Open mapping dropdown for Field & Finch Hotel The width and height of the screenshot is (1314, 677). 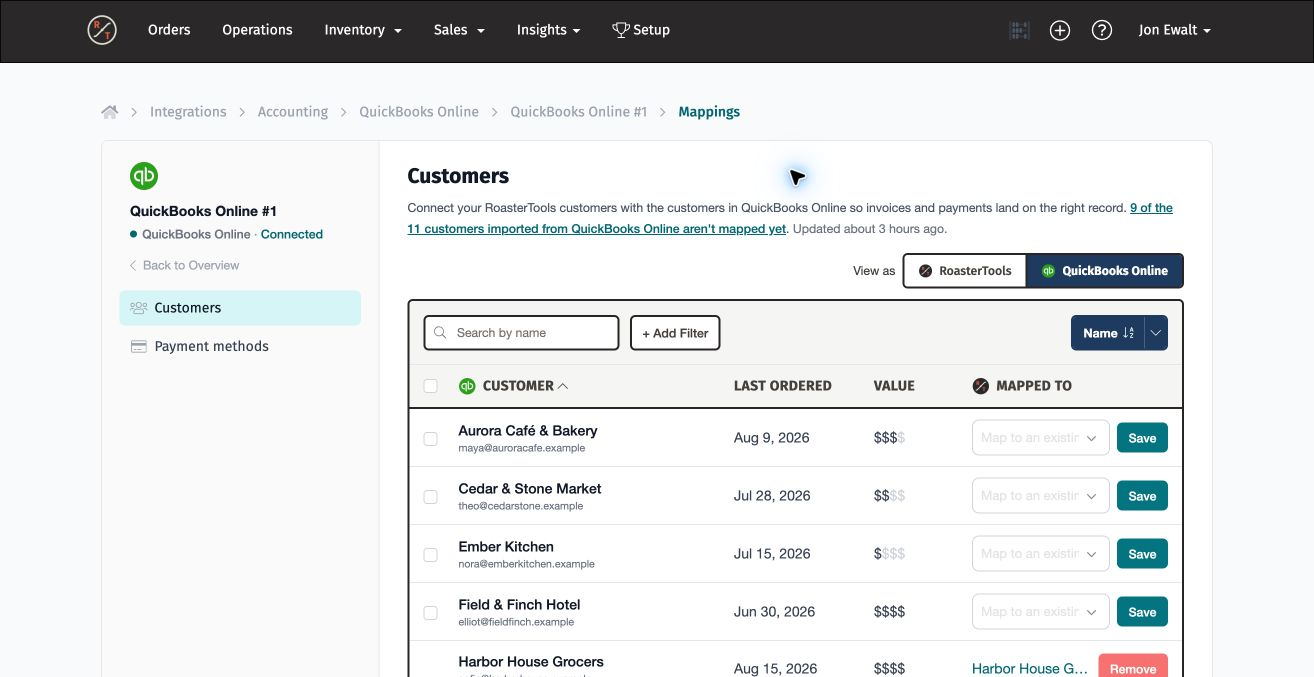(1040, 612)
